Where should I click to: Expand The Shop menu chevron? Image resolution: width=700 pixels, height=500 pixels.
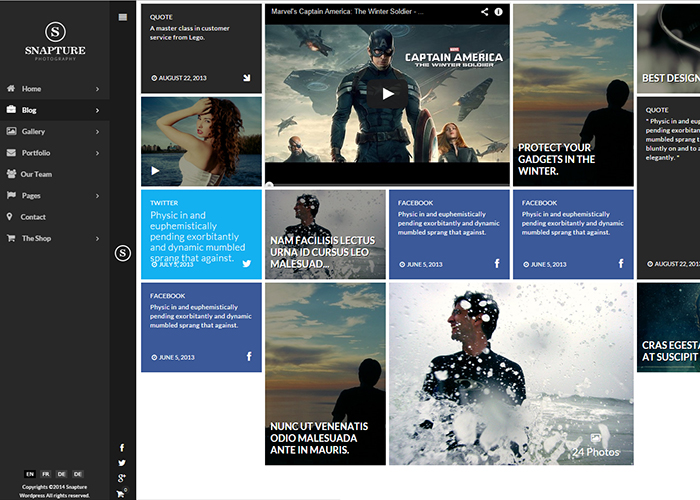(97, 238)
